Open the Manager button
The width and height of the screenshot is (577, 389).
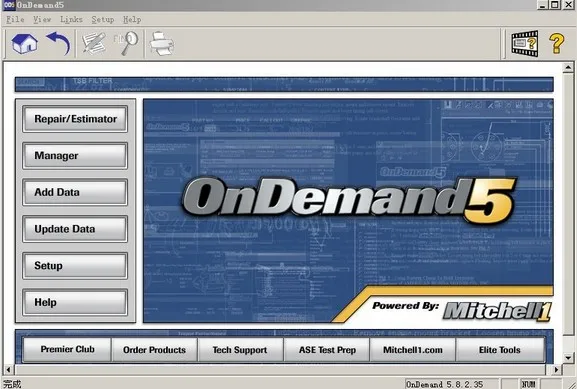tap(75, 156)
